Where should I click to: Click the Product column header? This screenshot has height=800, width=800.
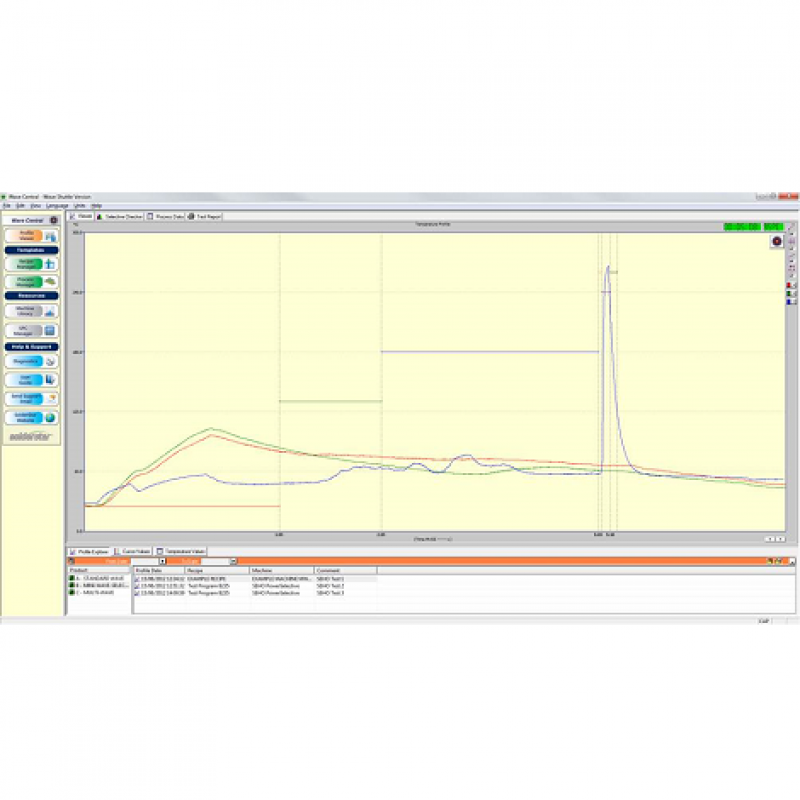click(x=99, y=570)
